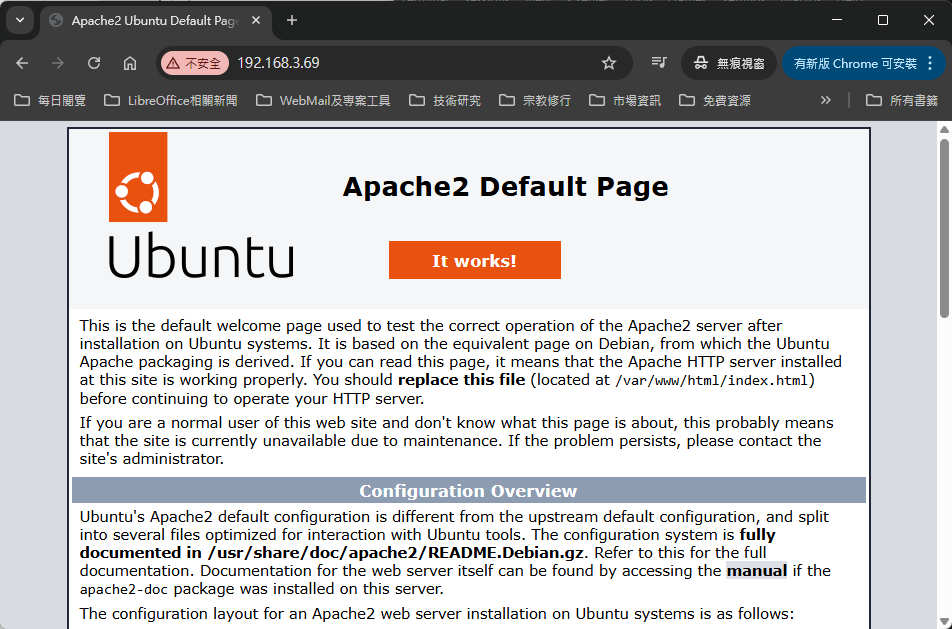Open the LibreOffice相關新聞 bookmark folder
This screenshot has height=629, width=952.
pyautogui.click(x=170, y=100)
